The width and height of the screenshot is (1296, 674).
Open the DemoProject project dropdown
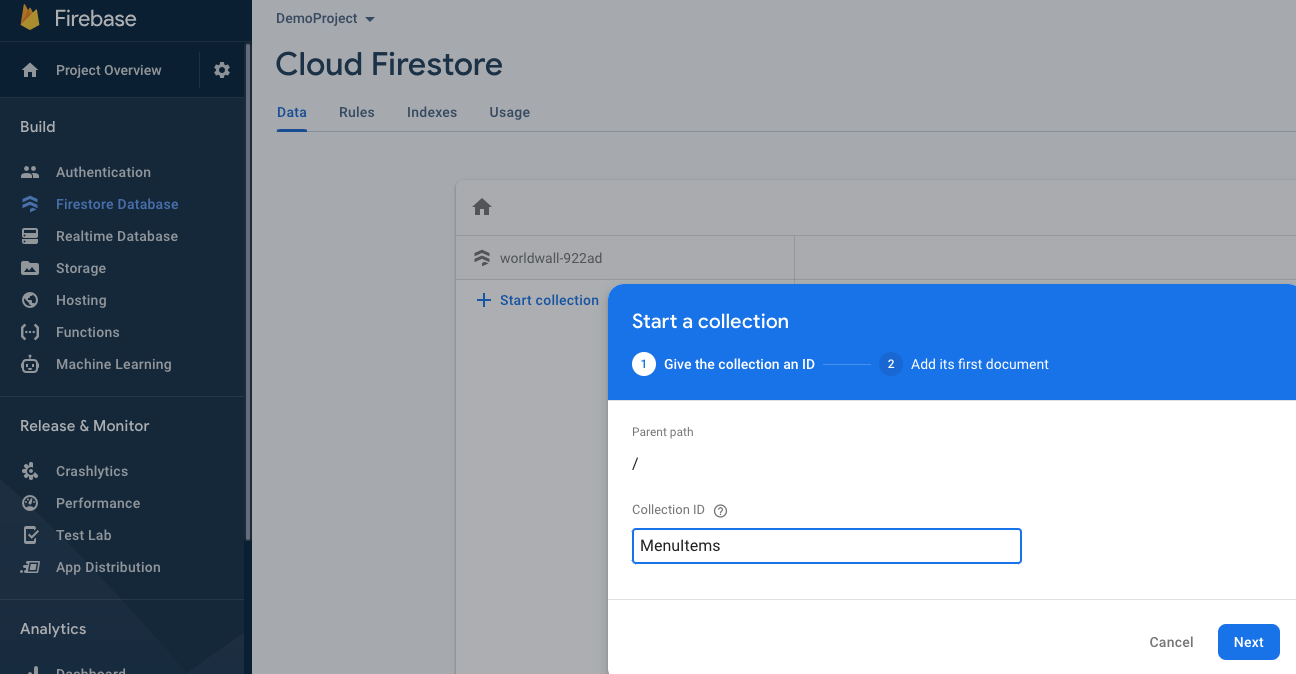click(325, 19)
